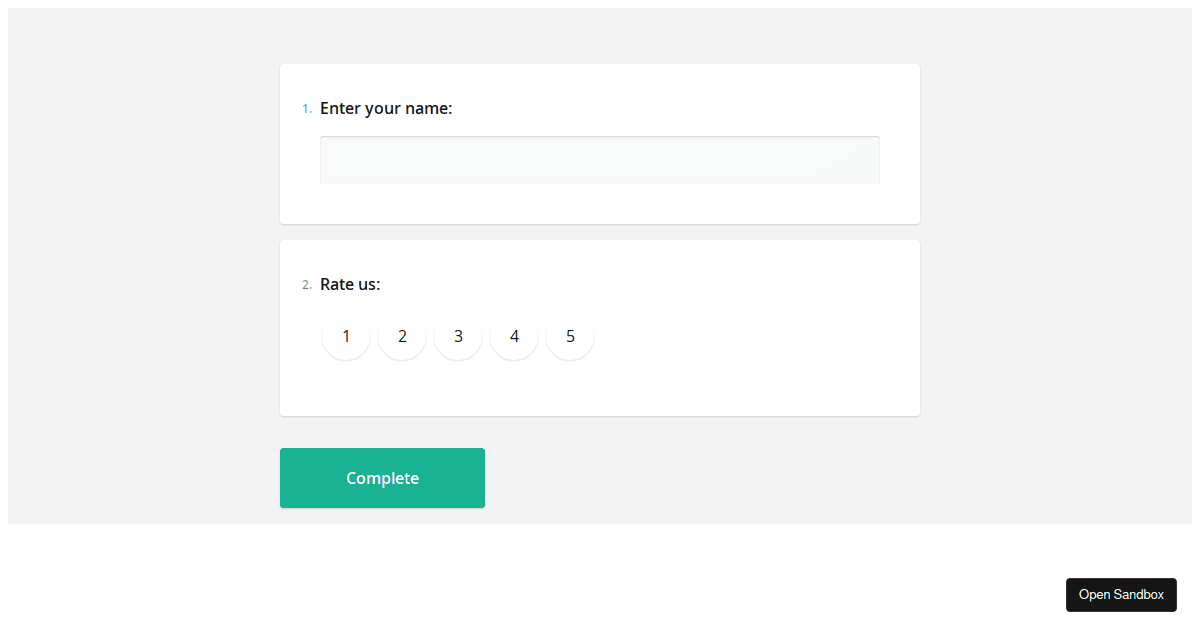Select the middle value of the rating scale

pos(458,336)
